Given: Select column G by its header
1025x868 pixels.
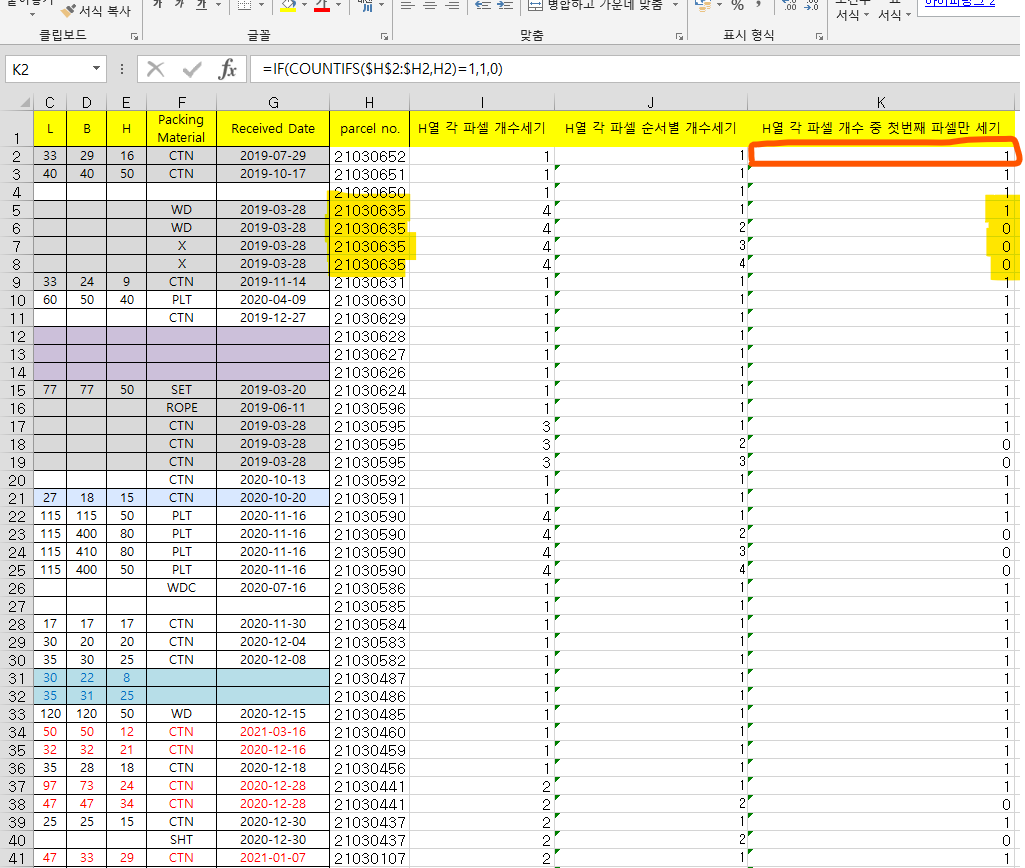Looking at the screenshot, I should [x=273, y=103].
